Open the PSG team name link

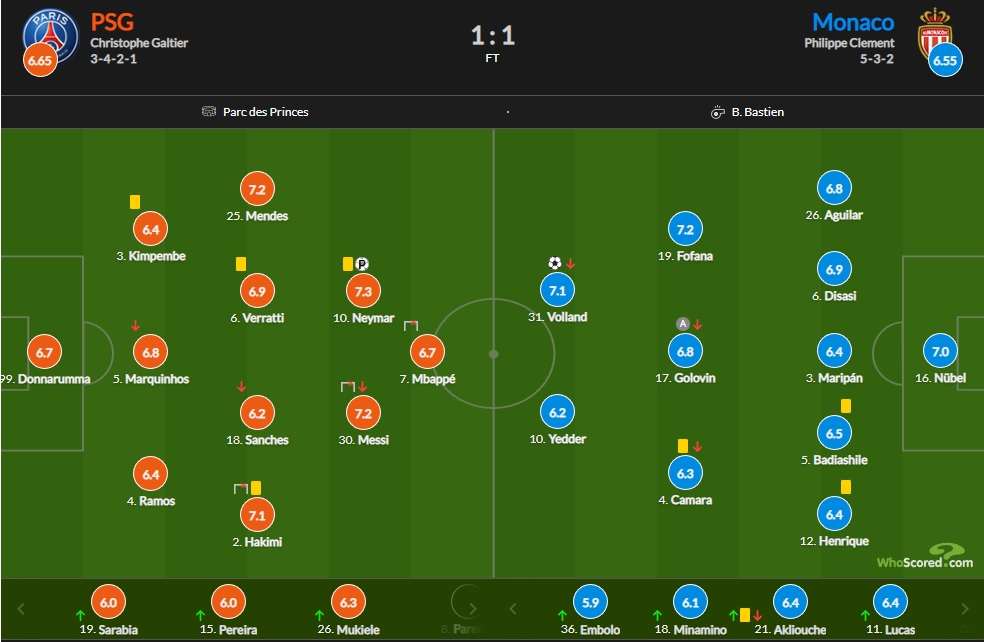[x=112, y=23]
